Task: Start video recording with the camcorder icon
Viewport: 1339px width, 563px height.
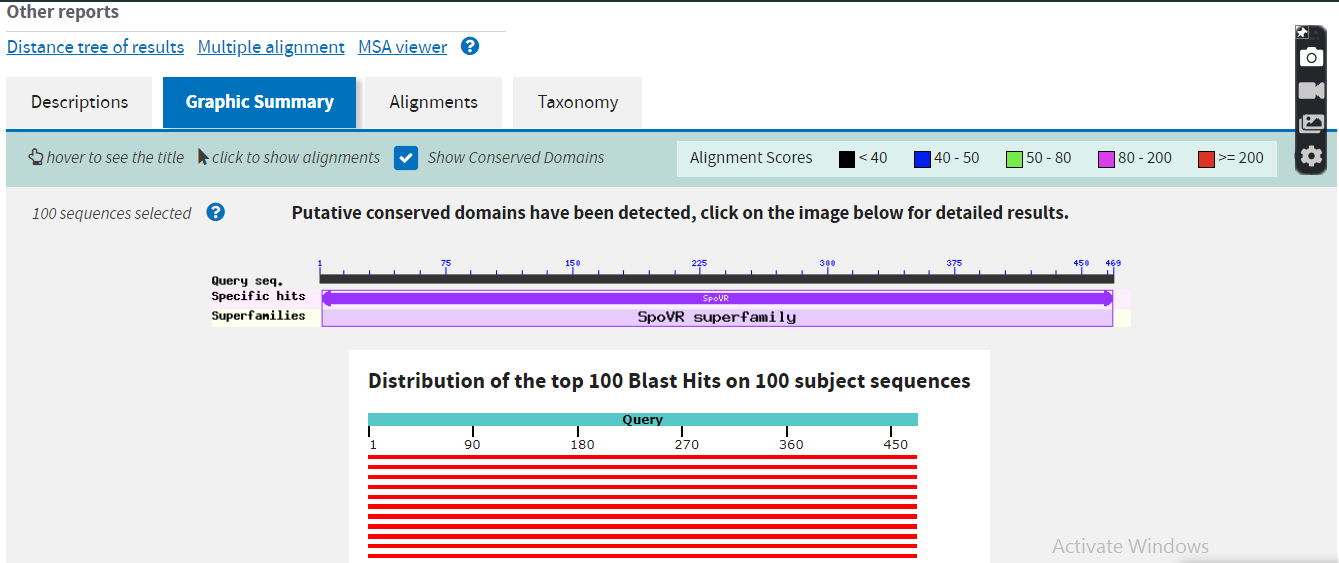Action: click(x=1311, y=91)
